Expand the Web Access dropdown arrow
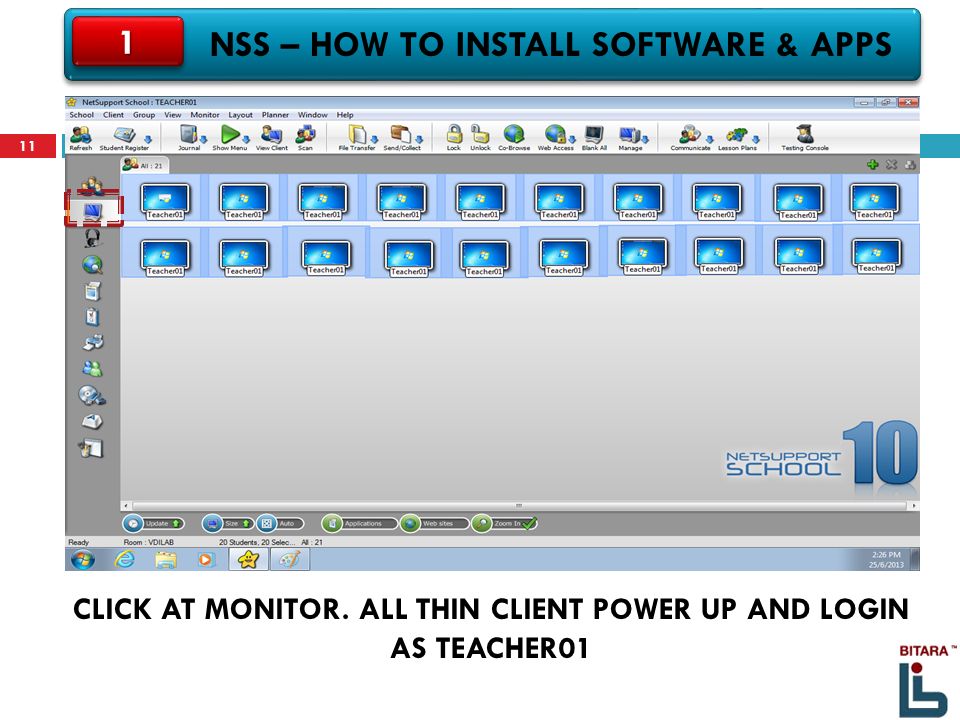Image resolution: width=960 pixels, height=720 pixels. click(572, 140)
